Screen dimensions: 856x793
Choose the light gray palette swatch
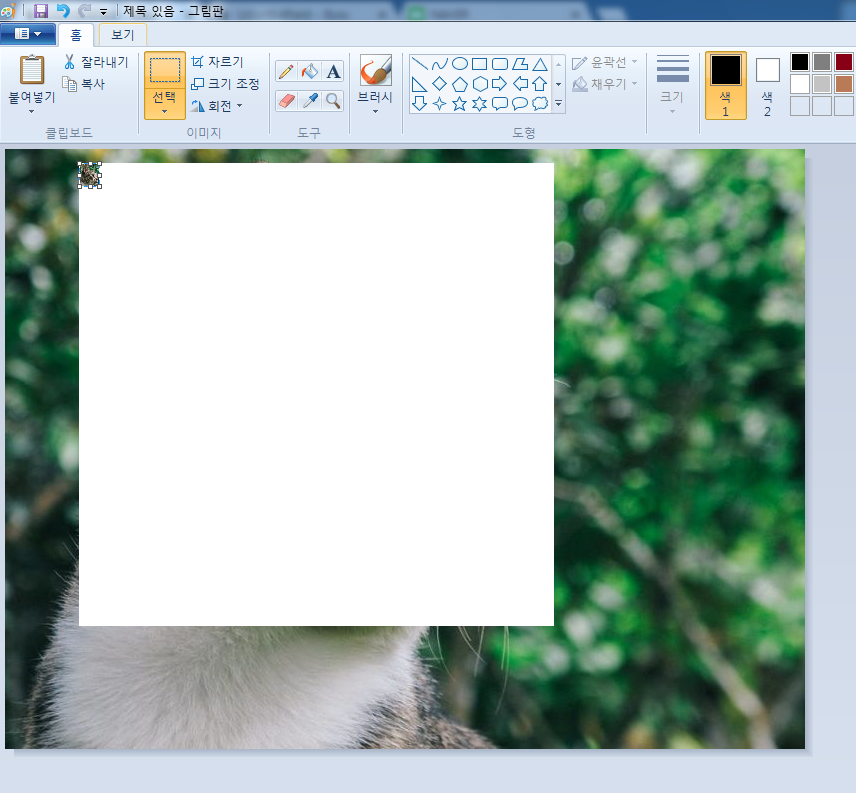[x=822, y=84]
